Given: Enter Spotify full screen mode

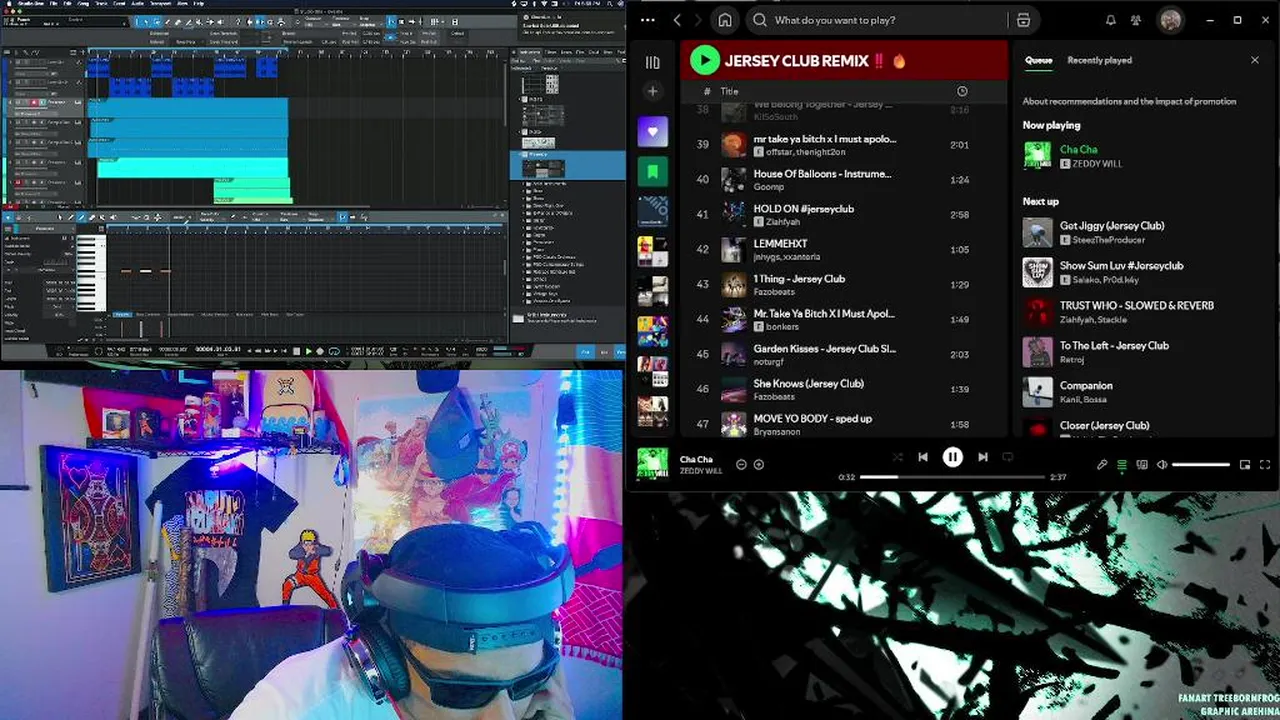Looking at the screenshot, I should click(1264, 464).
